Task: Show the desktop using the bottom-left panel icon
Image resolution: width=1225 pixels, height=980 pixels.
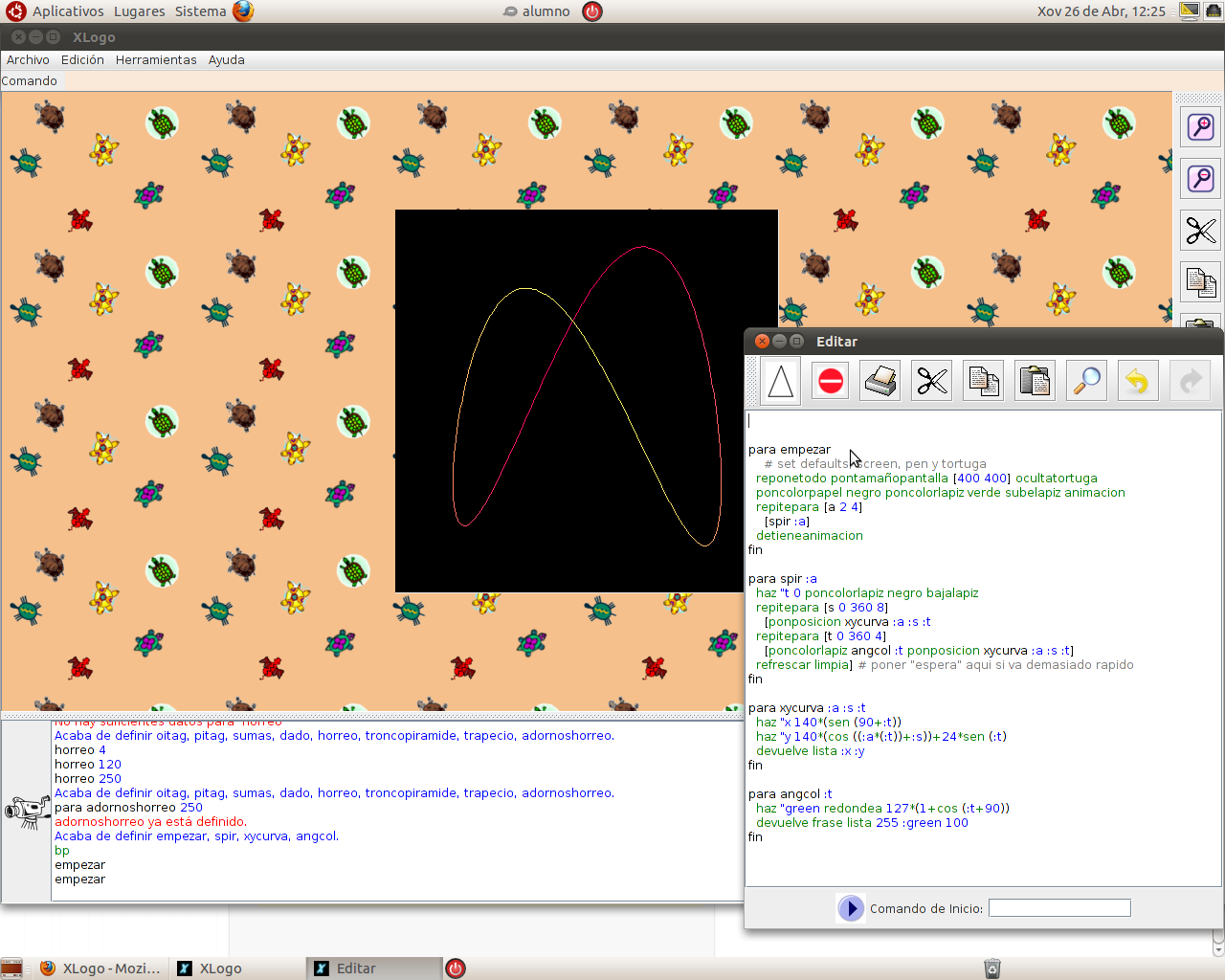Action: click(x=11, y=969)
